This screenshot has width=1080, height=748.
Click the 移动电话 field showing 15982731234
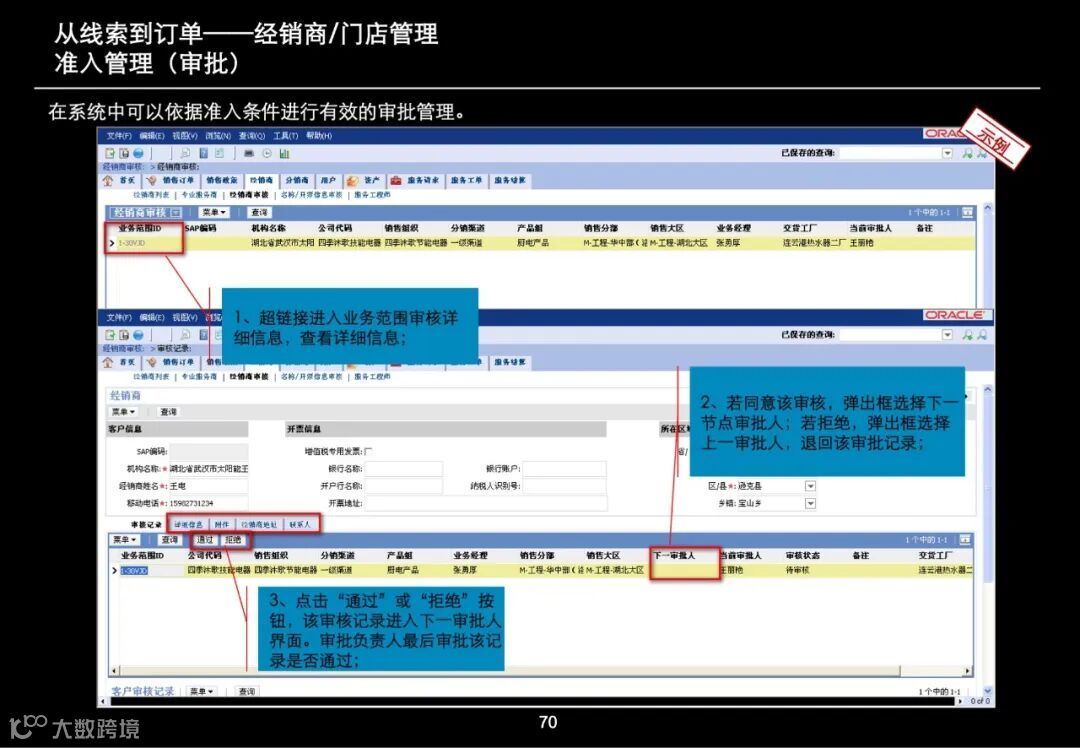coord(208,503)
